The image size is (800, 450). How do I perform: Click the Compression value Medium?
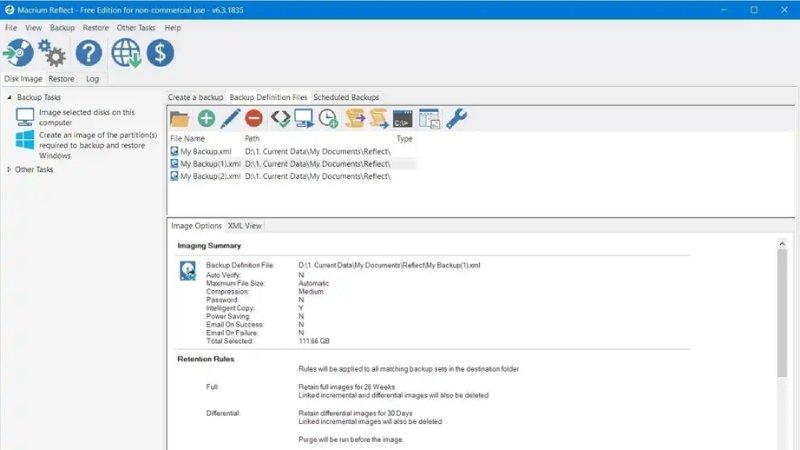click(x=311, y=291)
